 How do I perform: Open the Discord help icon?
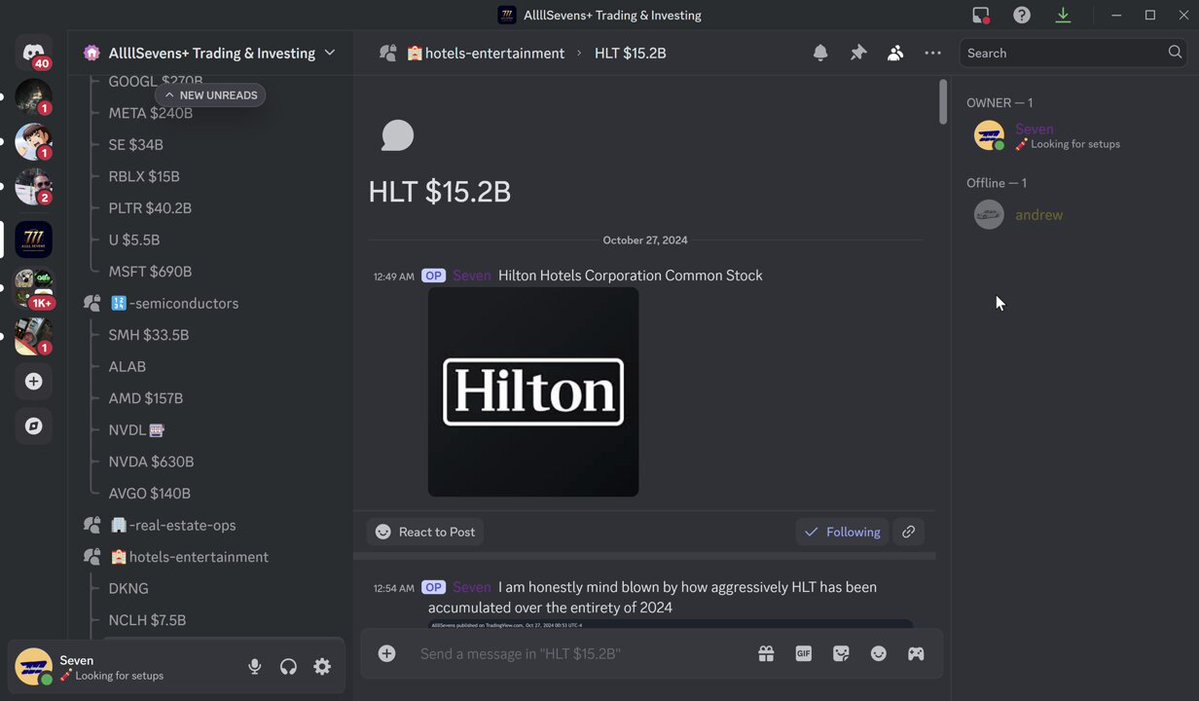1022,15
